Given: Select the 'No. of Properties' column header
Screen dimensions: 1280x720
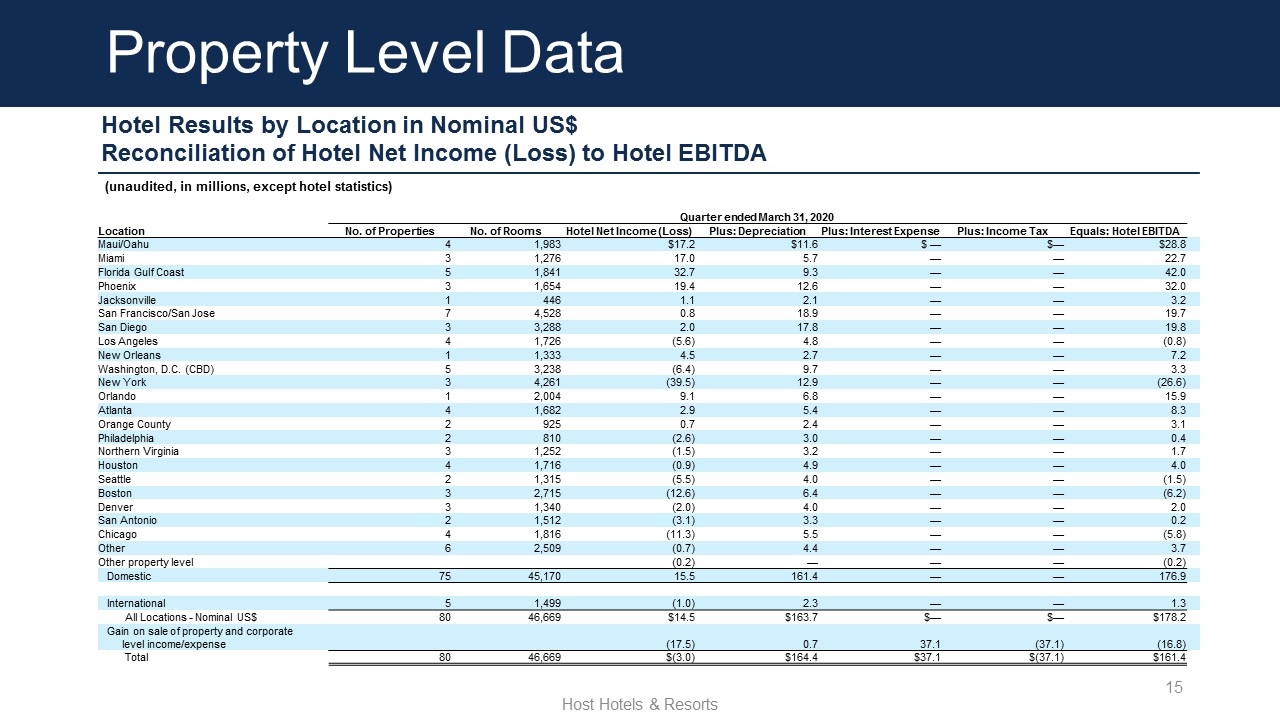Looking at the screenshot, I should pyautogui.click(x=390, y=231).
